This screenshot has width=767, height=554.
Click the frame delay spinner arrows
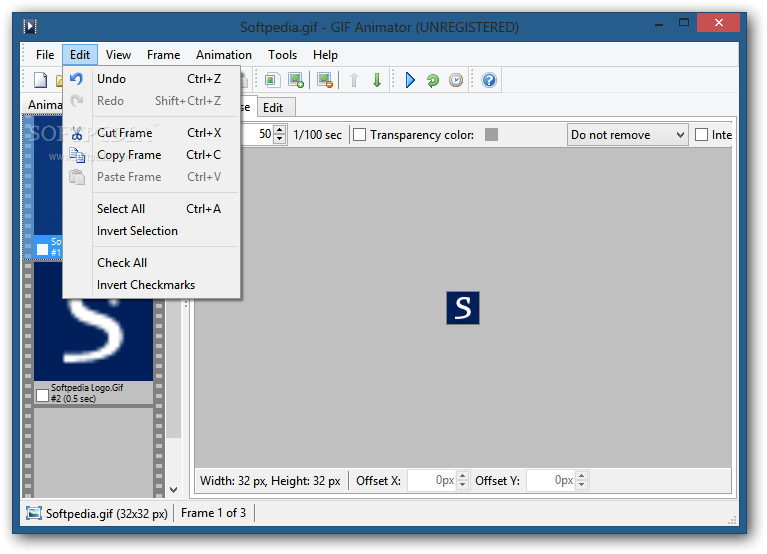tap(280, 135)
